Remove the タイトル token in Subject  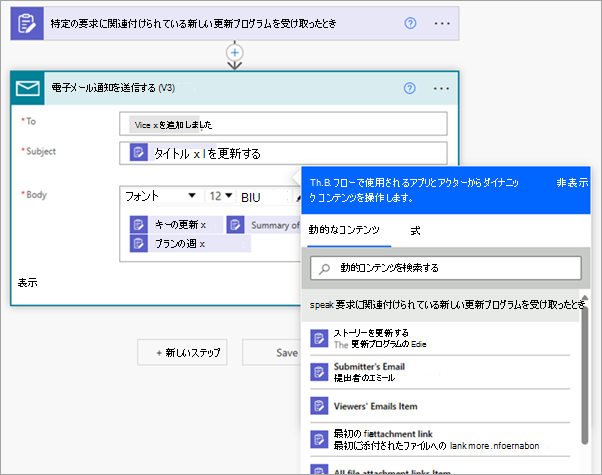tap(197, 154)
